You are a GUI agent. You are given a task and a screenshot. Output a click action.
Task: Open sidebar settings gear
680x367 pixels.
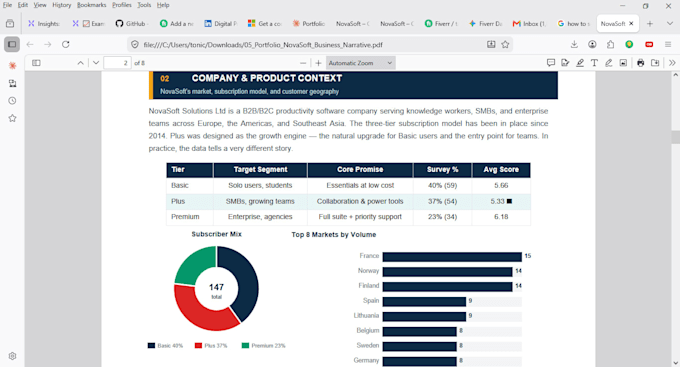click(x=12, y=356)
